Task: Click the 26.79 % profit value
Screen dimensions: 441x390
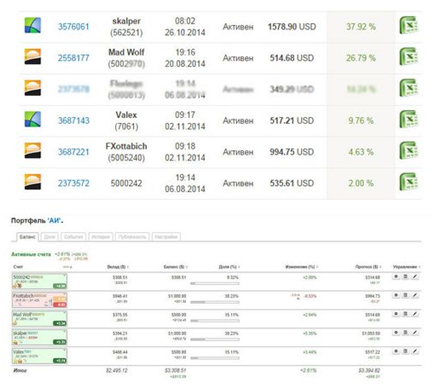Action: click(x=361, y=58)
